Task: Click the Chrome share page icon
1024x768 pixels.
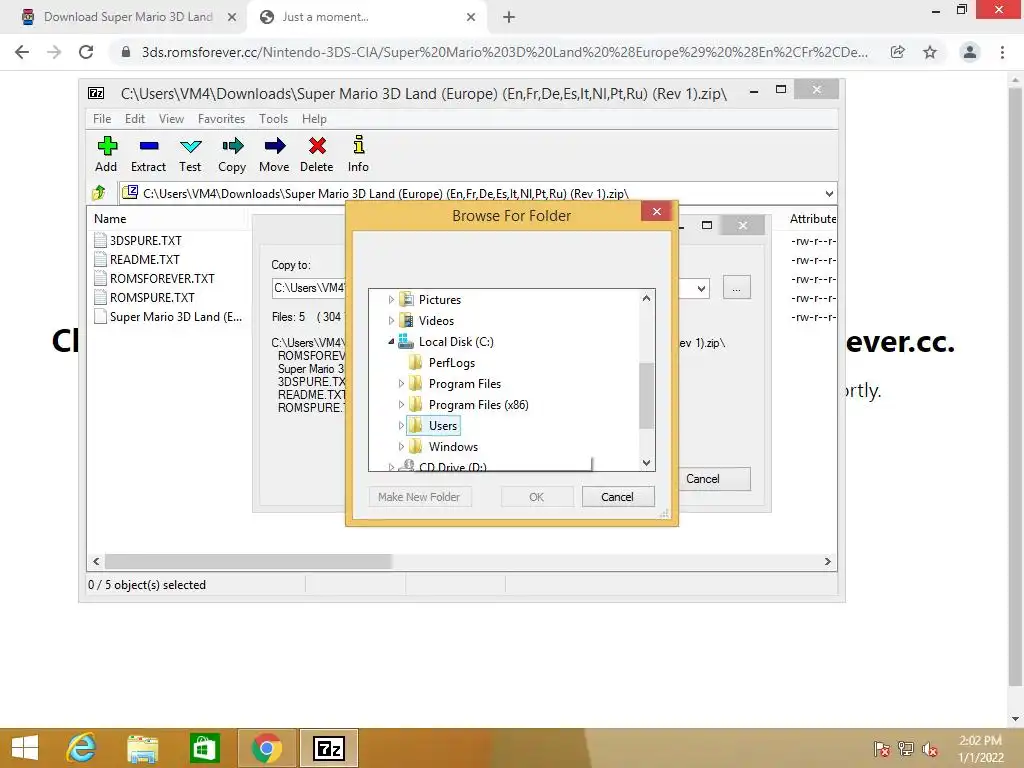Action: [898, 52]
